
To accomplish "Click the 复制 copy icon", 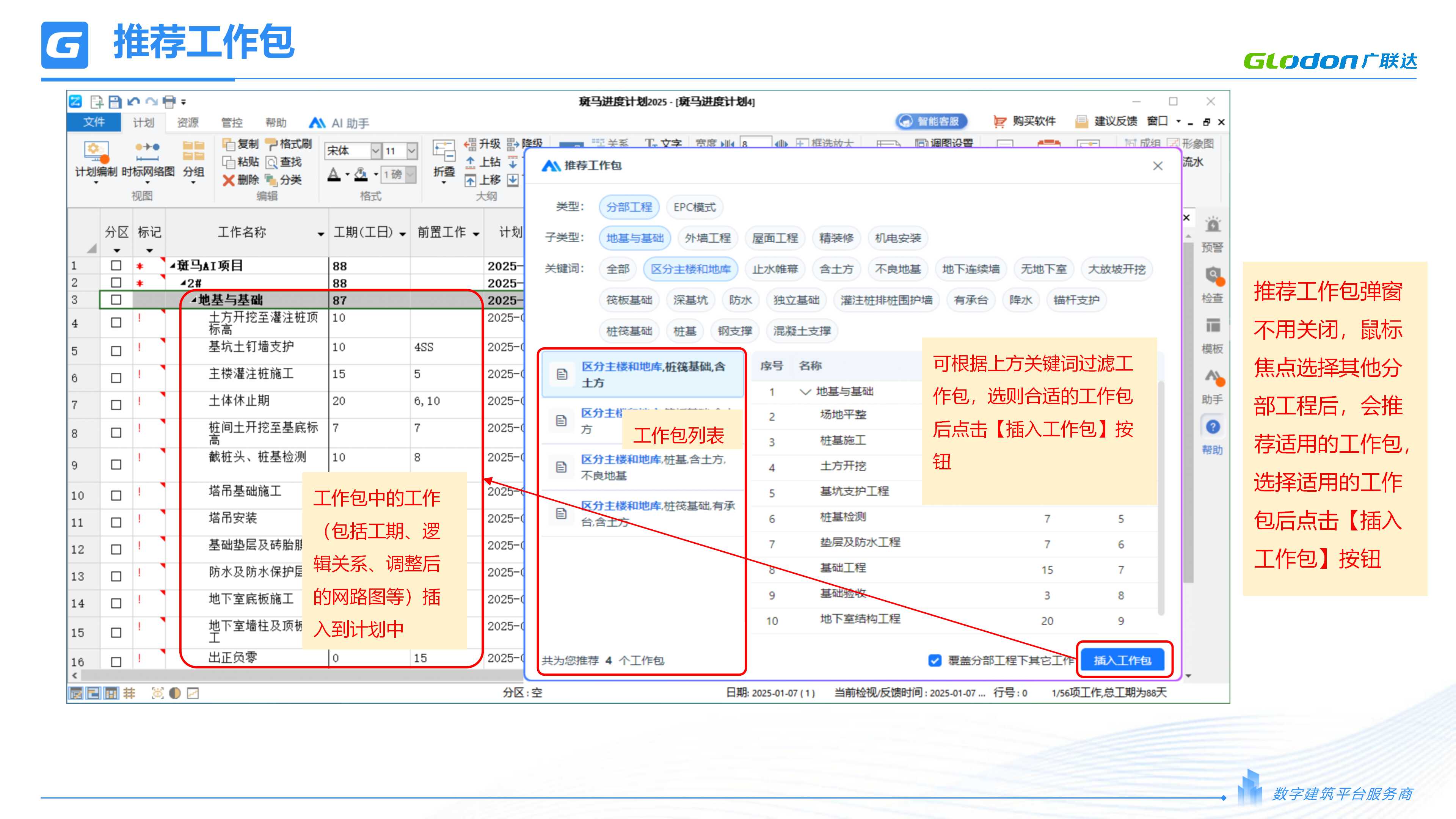I will coord(228,144).
